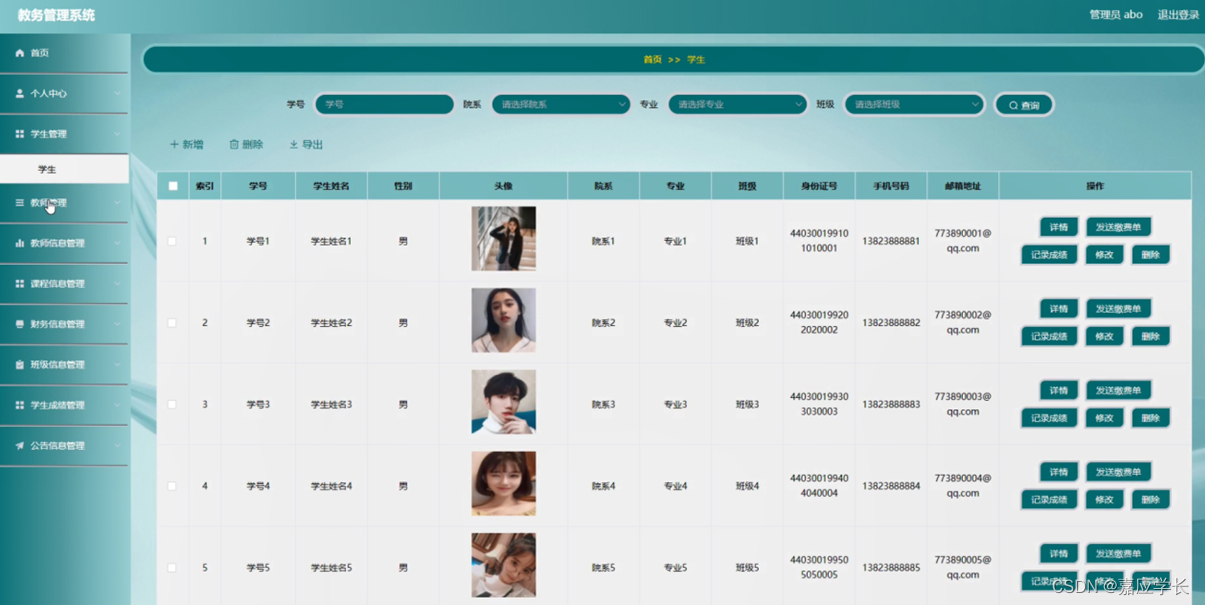Click the 院系2 cell

click(603, 323)
